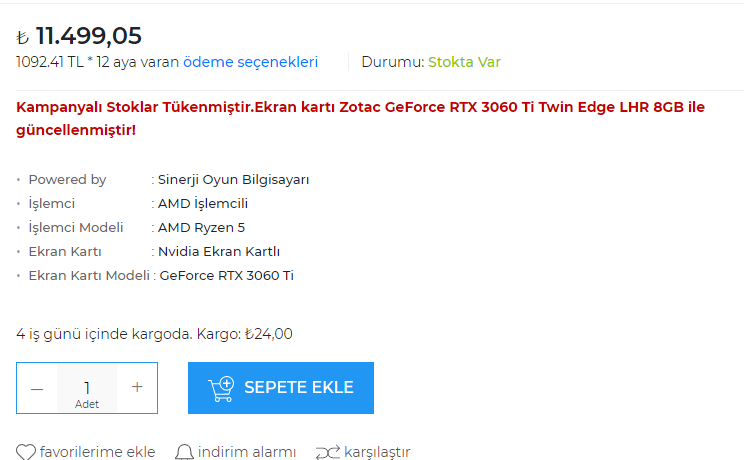Select the karşılaştır text link
744x460 pixels.
point(377,452)
